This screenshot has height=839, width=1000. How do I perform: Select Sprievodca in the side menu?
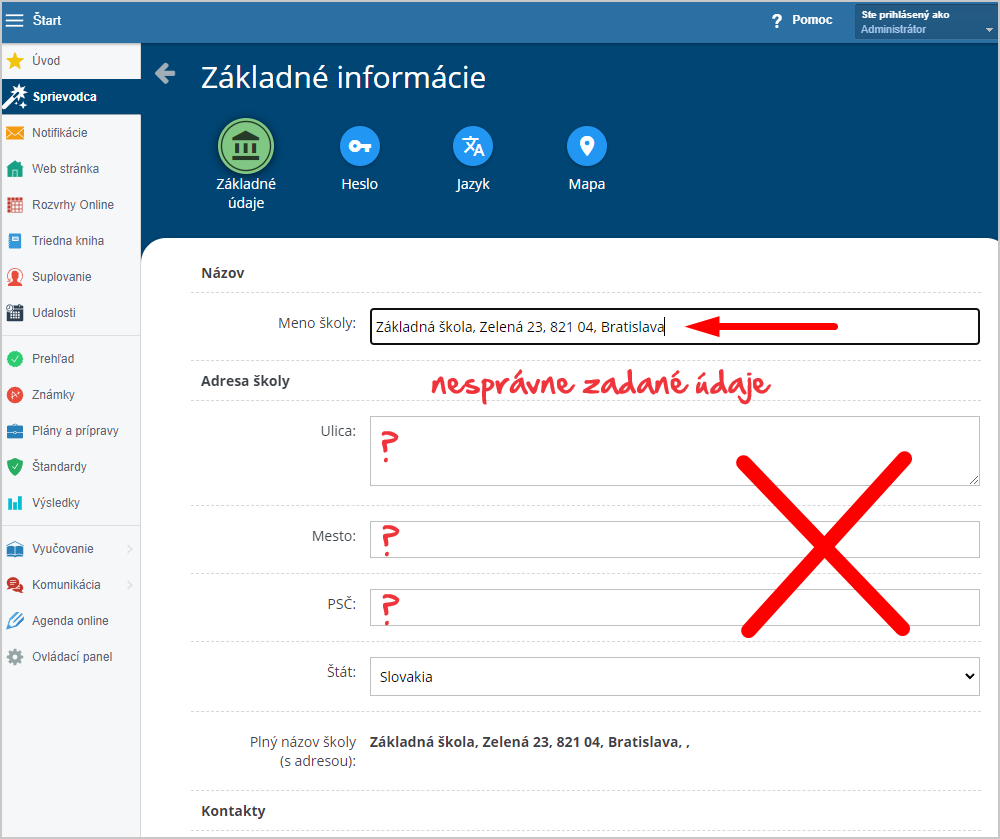[x=71, y=97]
